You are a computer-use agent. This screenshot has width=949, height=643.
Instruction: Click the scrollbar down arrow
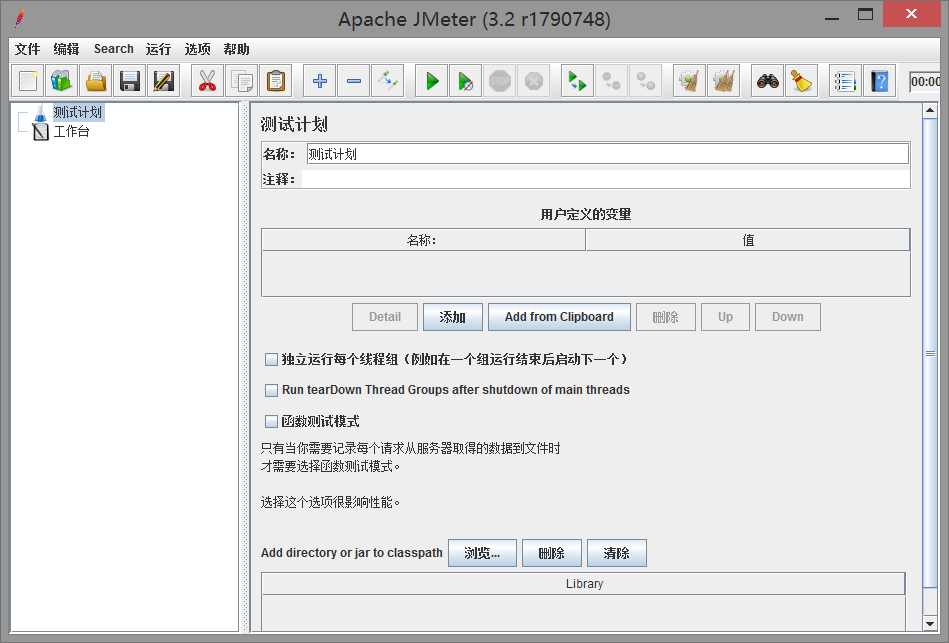[x=930, y=624]
